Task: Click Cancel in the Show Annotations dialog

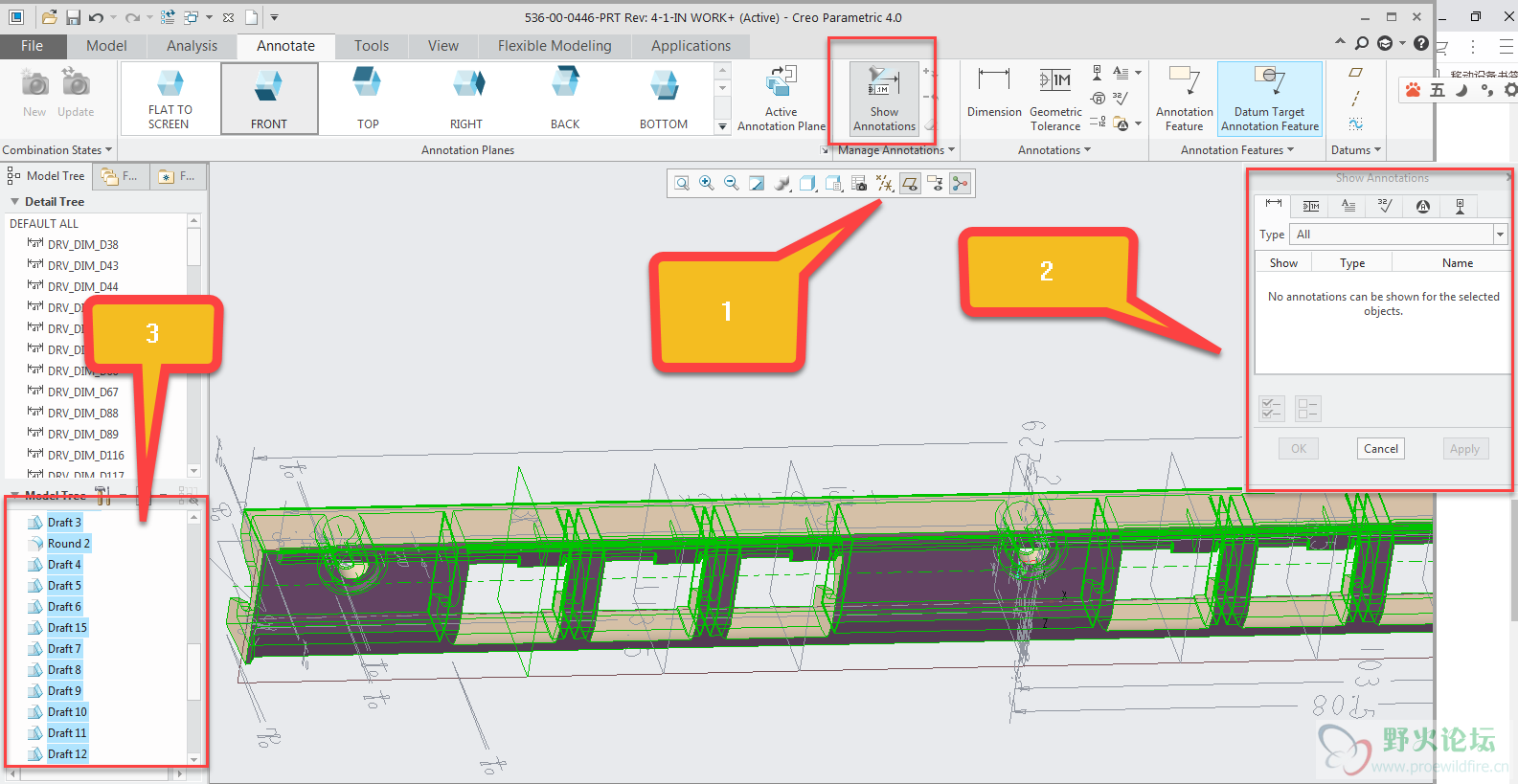Action: click(x=1380, y=449)
